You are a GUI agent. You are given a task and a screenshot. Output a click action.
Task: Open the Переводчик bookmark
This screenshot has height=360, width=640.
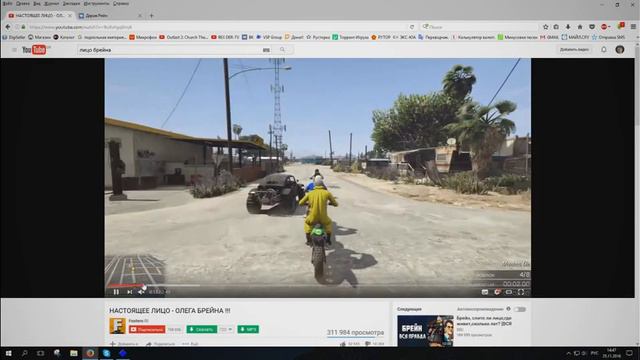433,37
